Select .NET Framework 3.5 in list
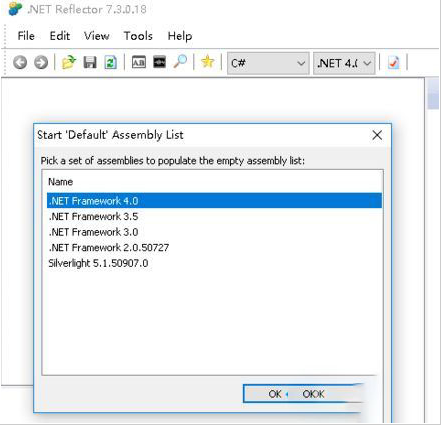The image size is (446, 425). (x=214, y=216)
